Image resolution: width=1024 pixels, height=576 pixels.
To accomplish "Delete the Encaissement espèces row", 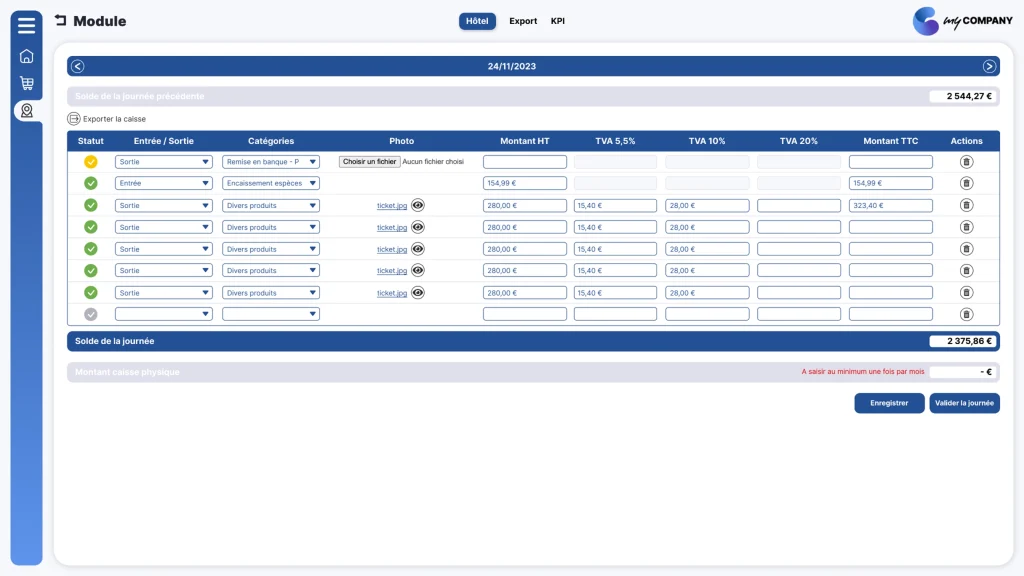I will (967, 183).
